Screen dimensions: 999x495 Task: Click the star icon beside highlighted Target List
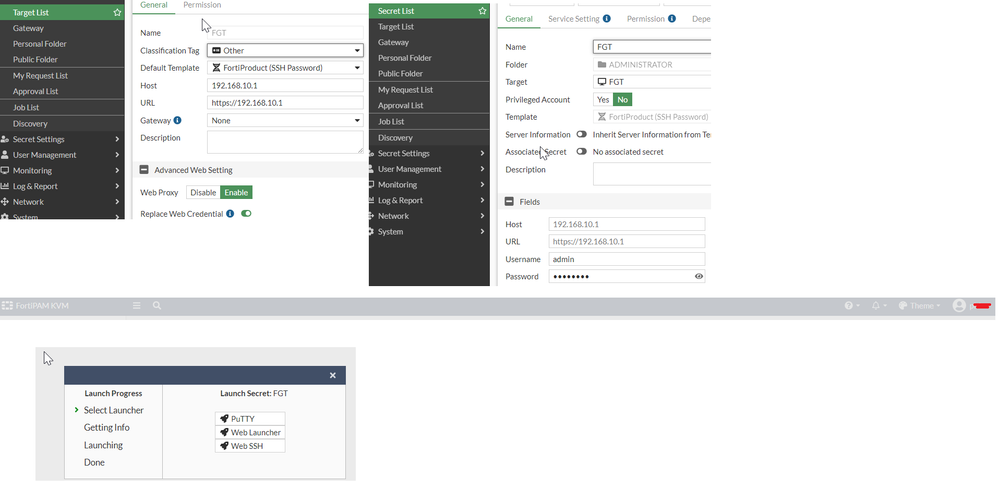(x=117, y=12)
